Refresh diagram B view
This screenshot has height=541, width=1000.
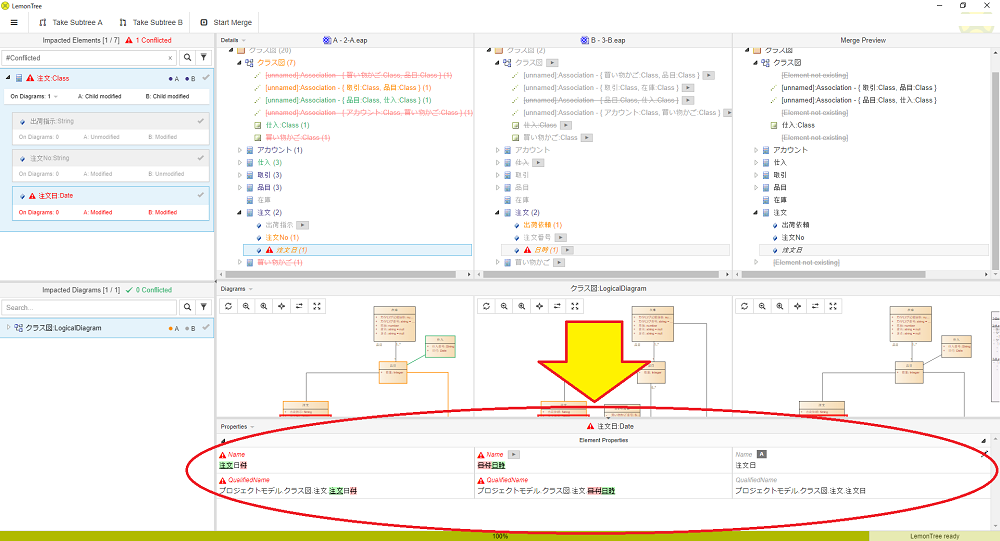point(486,306)
